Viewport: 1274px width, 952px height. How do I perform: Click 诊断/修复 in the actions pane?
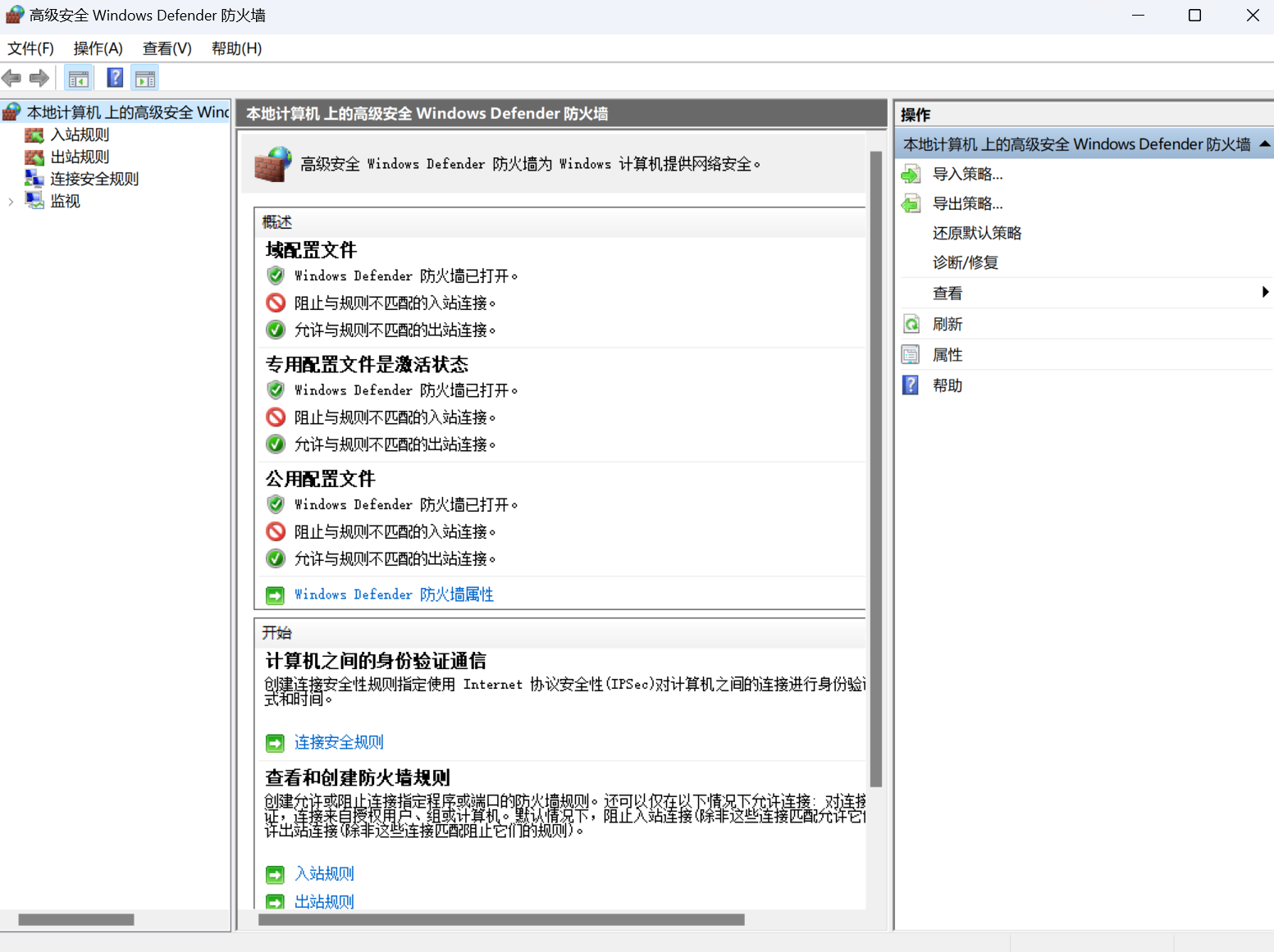pyautogui.click(x=966, y=262)
